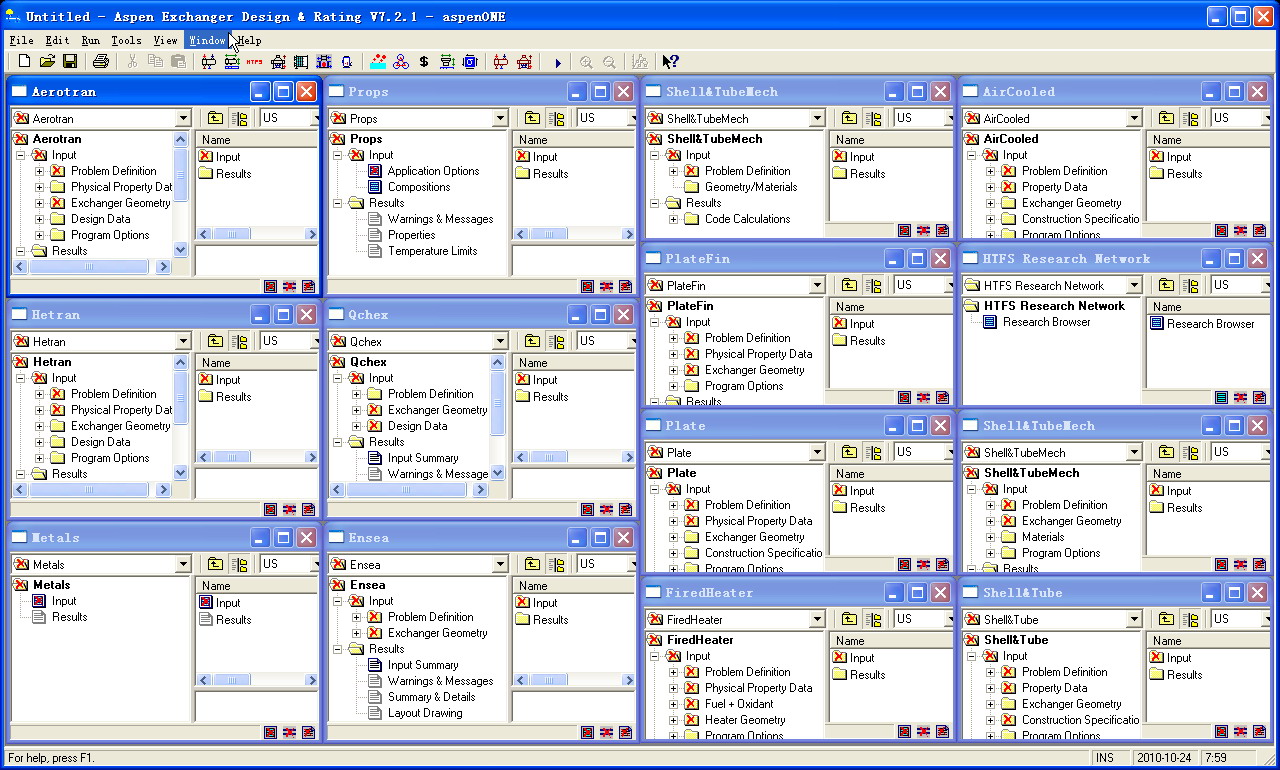Open the FiredHeater program dropdown
Screen dimensions: 1280x770
817,620
